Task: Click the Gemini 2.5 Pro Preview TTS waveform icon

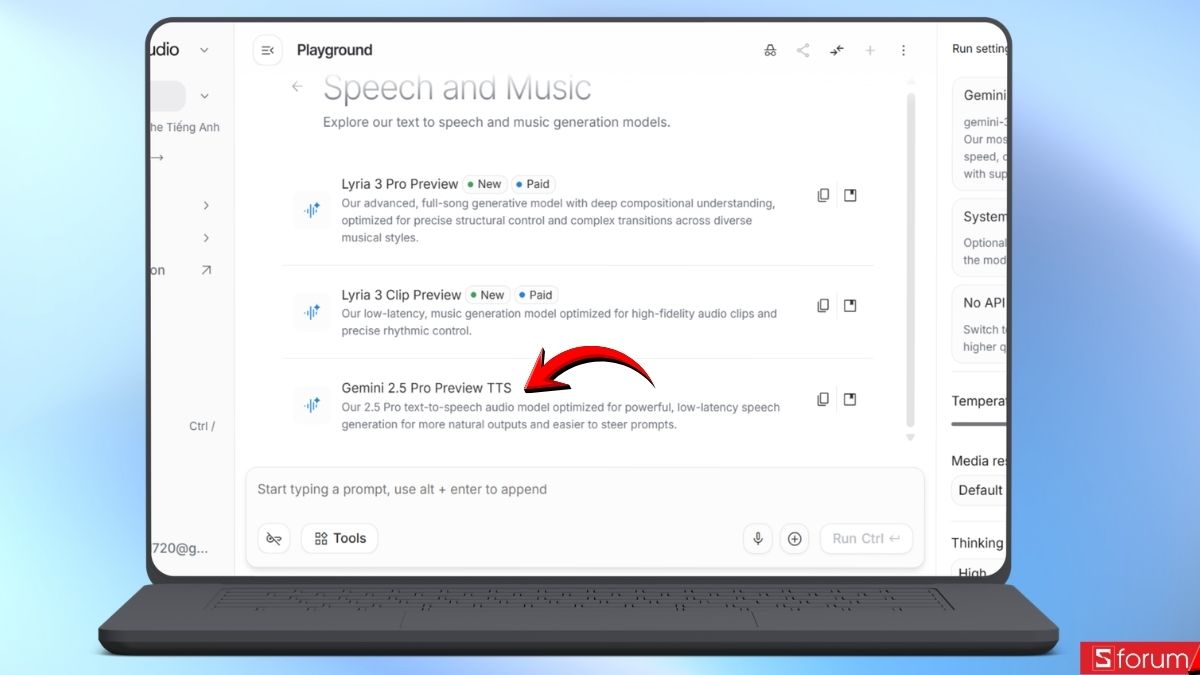Action: [x=312, y=405]
